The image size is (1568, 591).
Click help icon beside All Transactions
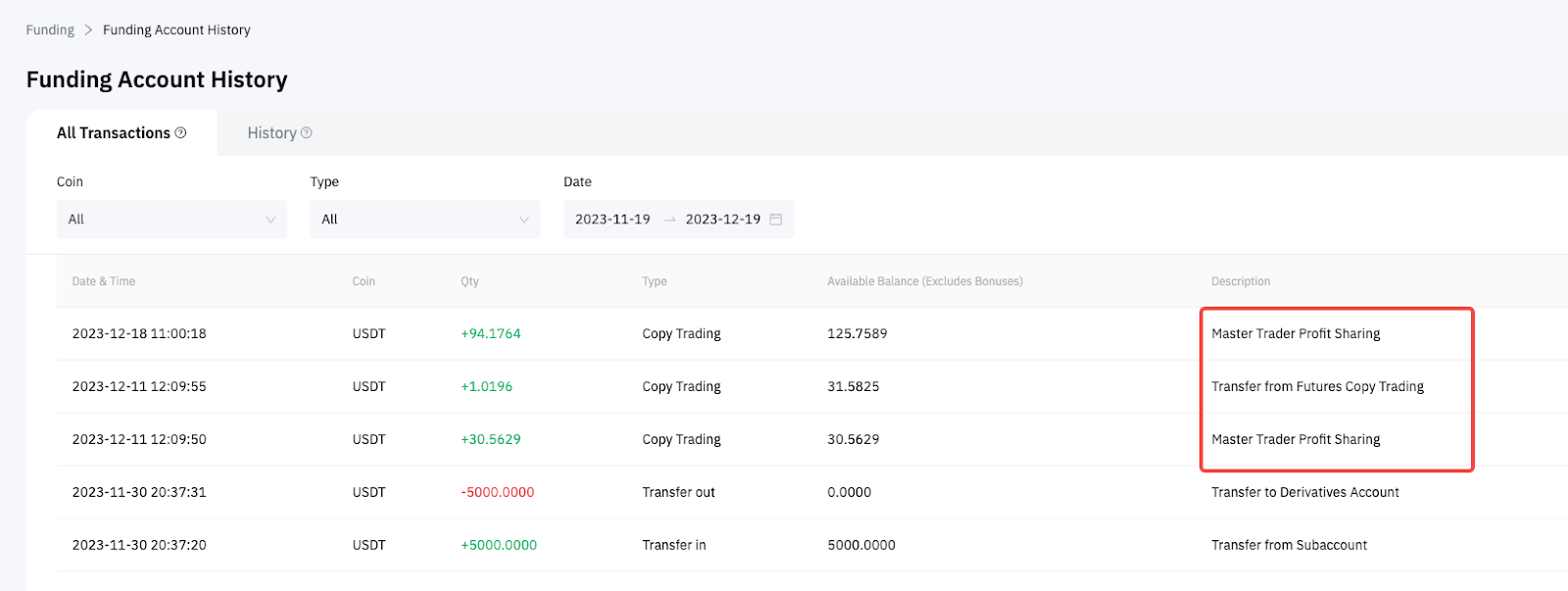coord(180,133)
